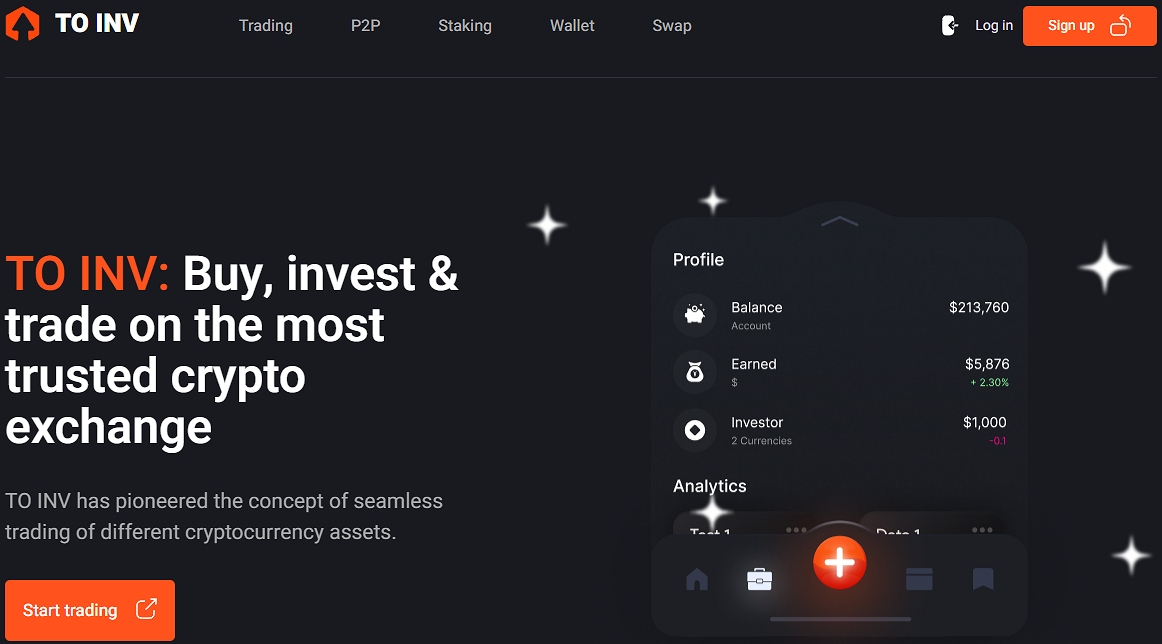Tap the bookmark icon in mockup

(983, 579)
